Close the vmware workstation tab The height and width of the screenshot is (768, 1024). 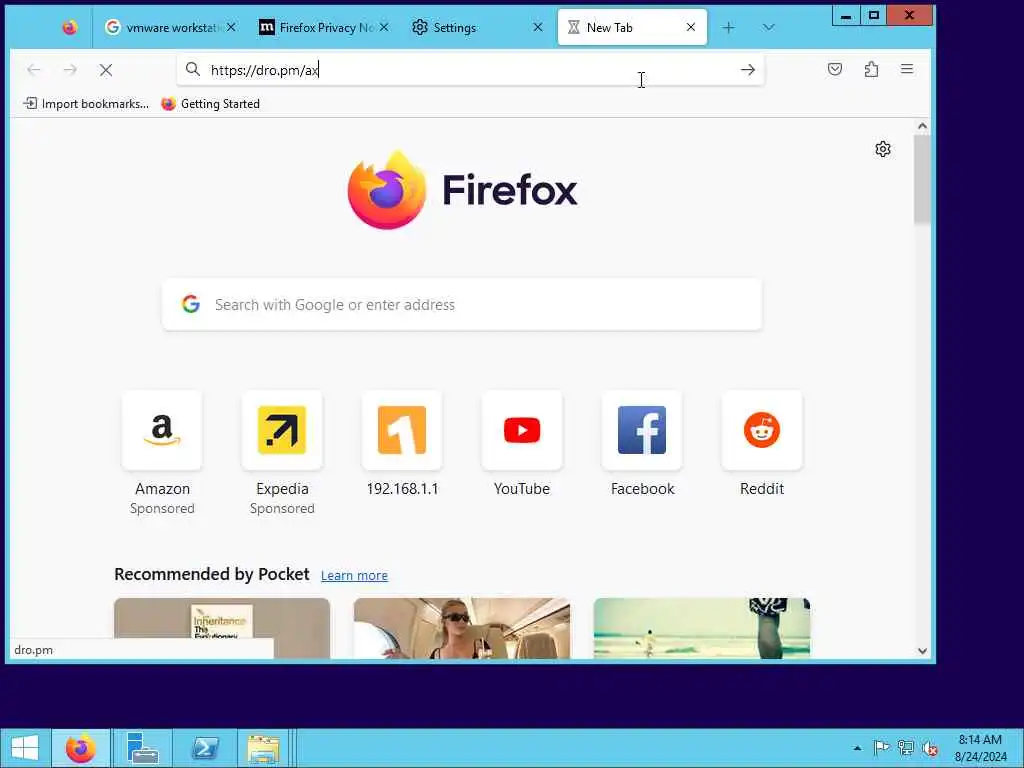point(231,27)
